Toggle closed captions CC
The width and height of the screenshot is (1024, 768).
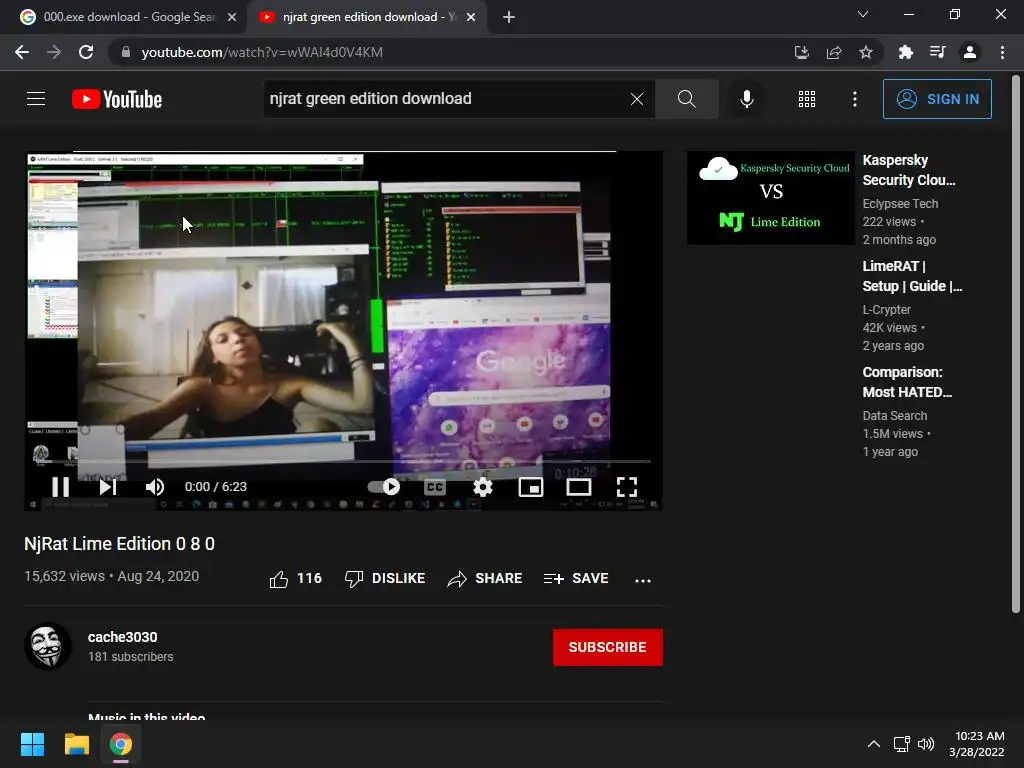[x=434, y=487]
